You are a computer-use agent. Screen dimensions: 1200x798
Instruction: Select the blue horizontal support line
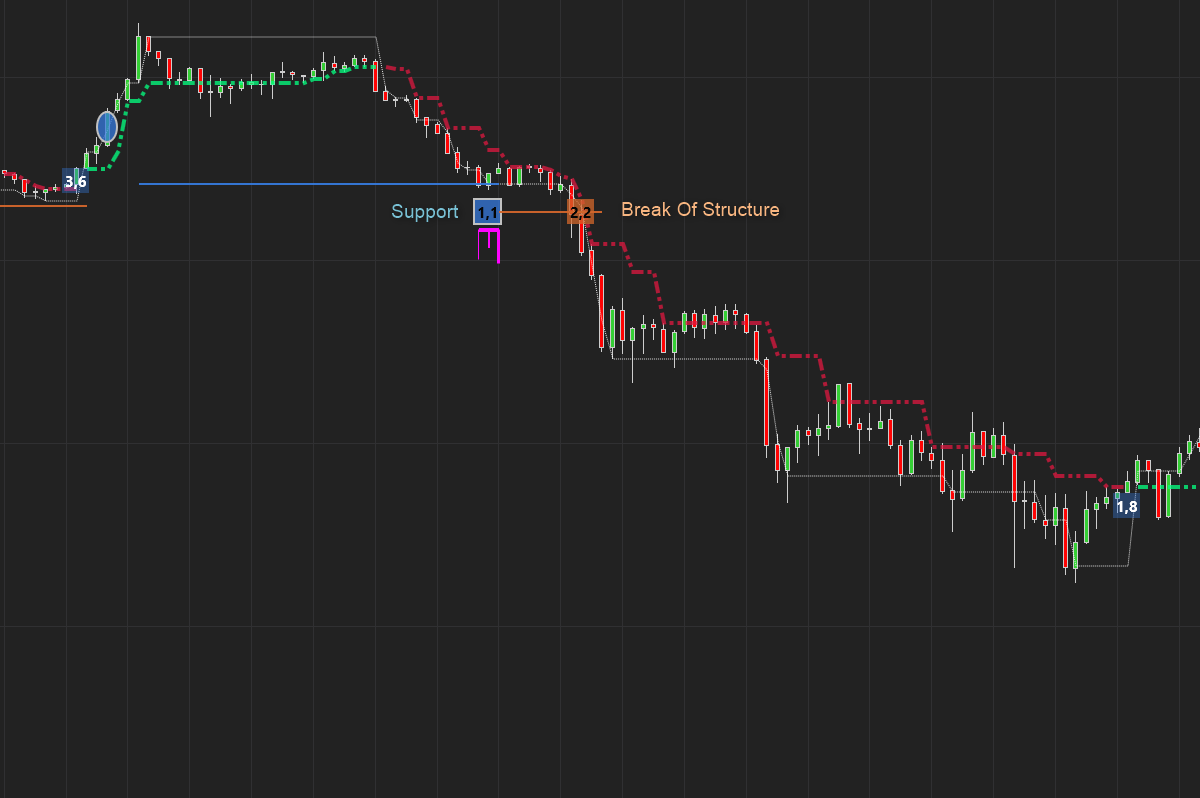[300, 184]
